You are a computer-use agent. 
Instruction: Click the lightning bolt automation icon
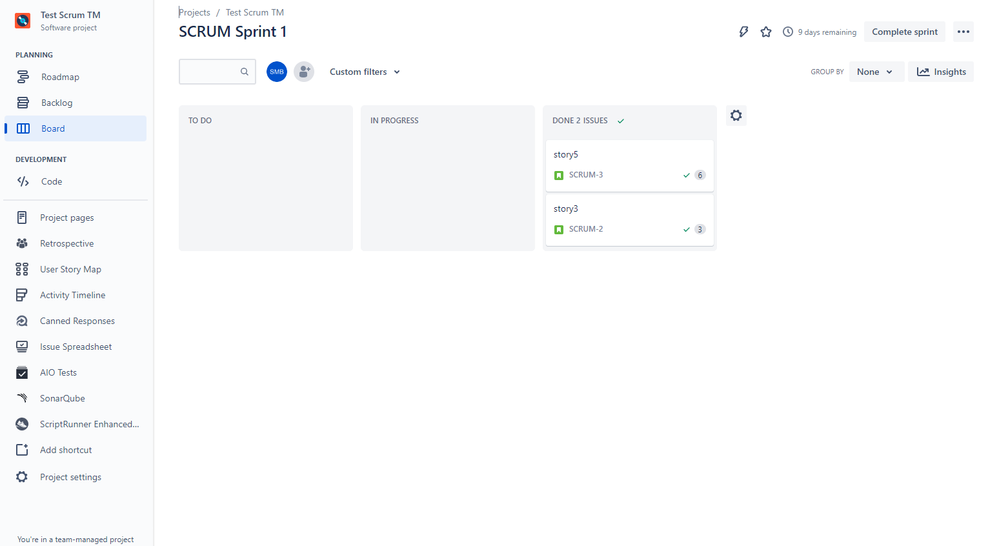(744, 32)
